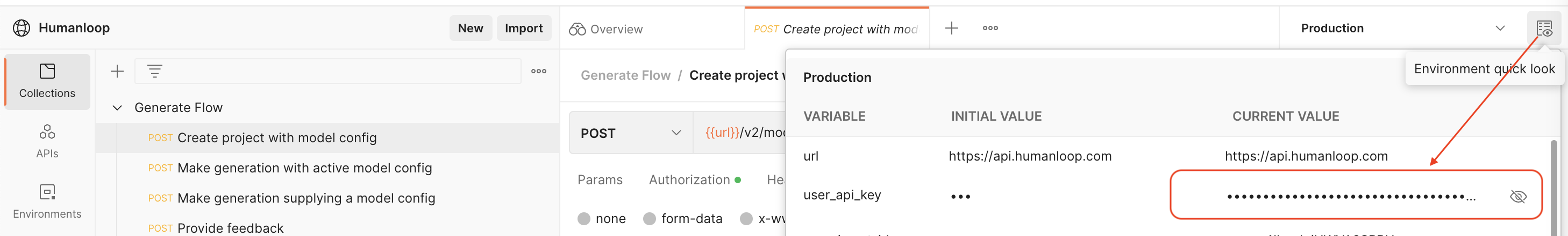The width and height of the screenshot is (1568, 236).
Task: Open Make generation with active model config request
Action: [x=304, y=168]
